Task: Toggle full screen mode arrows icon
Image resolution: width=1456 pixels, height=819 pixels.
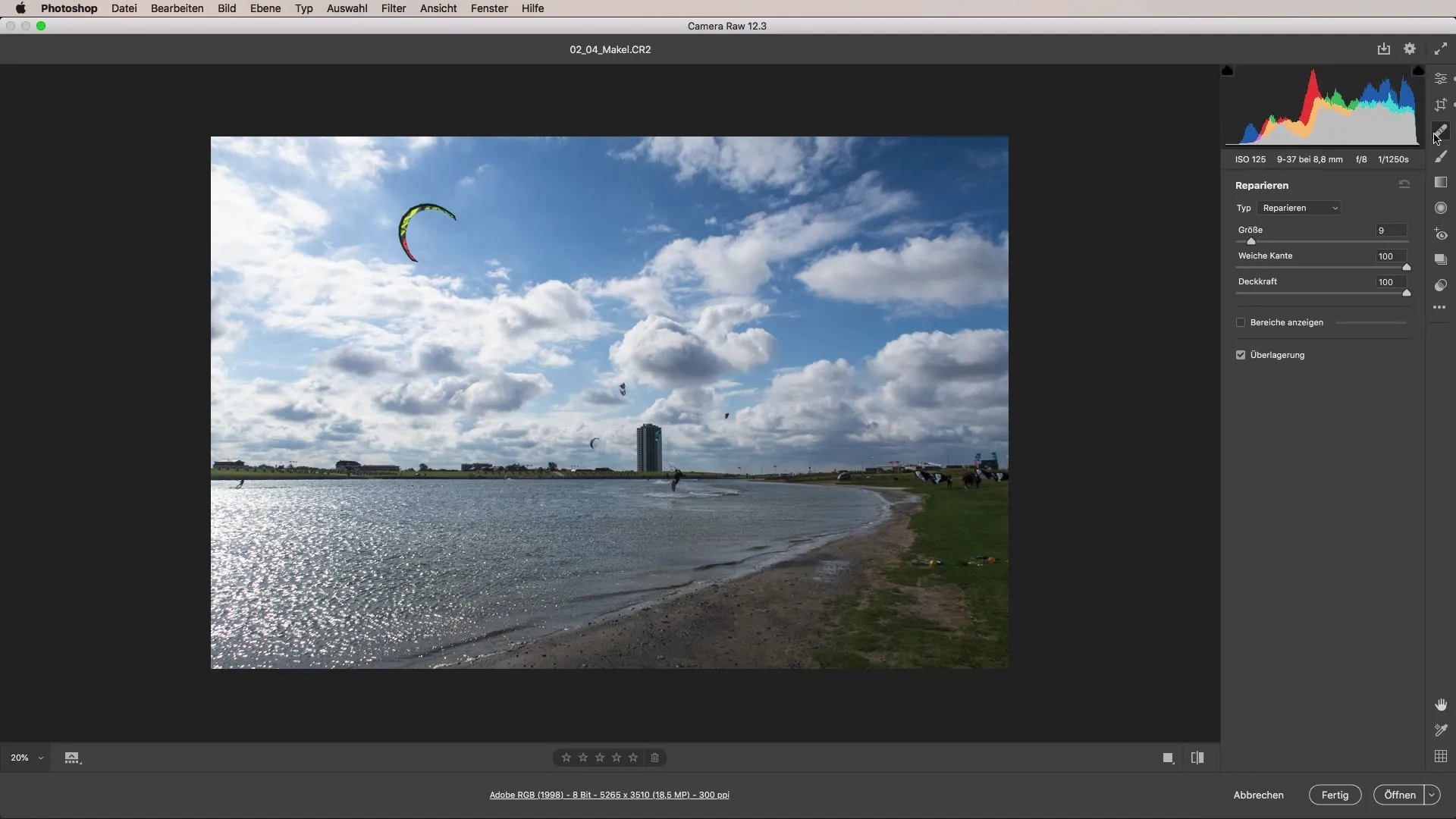Action: click(x=1440, y=49)
